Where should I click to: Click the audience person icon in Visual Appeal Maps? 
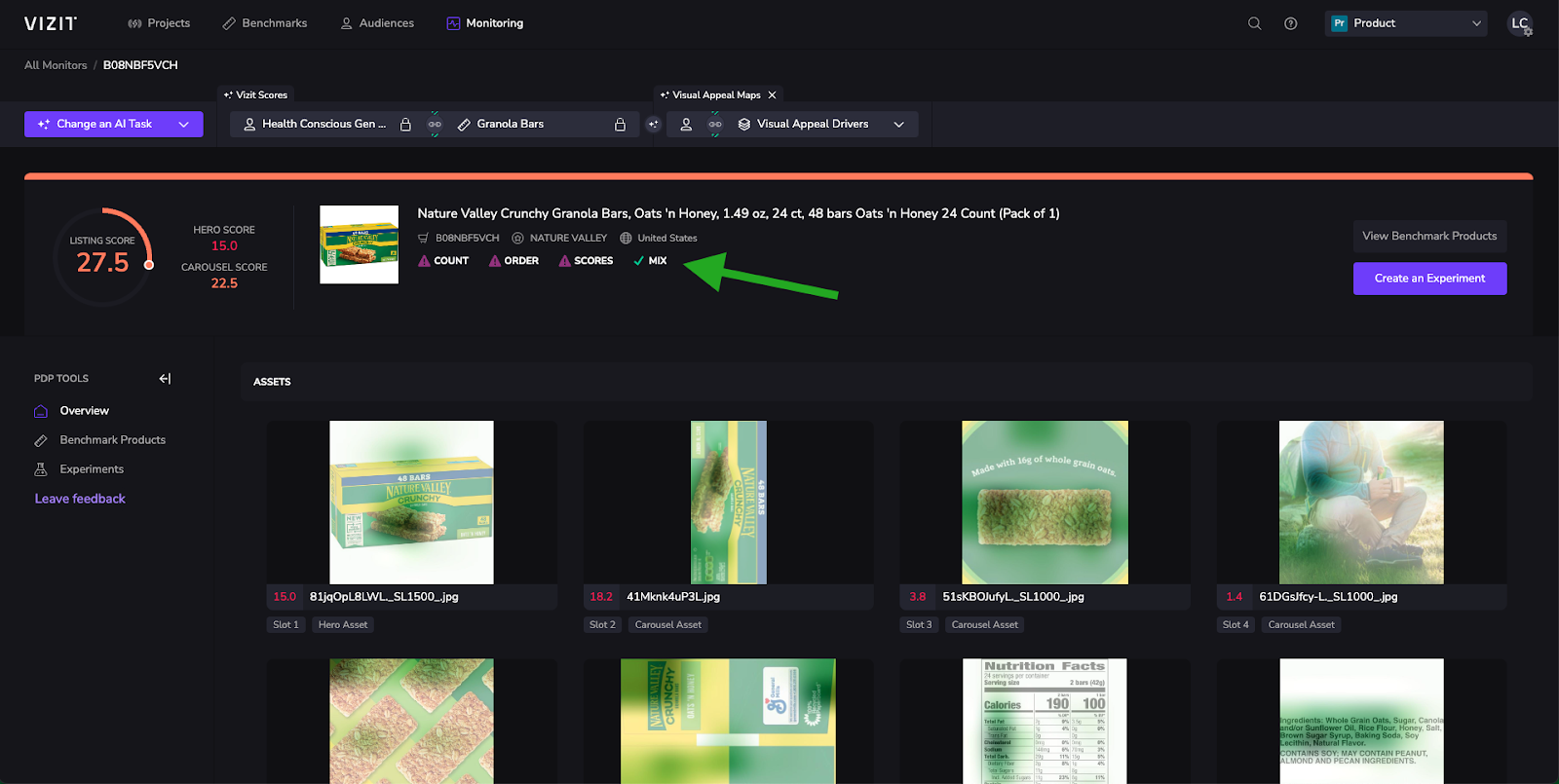click(x=686, y=124)
